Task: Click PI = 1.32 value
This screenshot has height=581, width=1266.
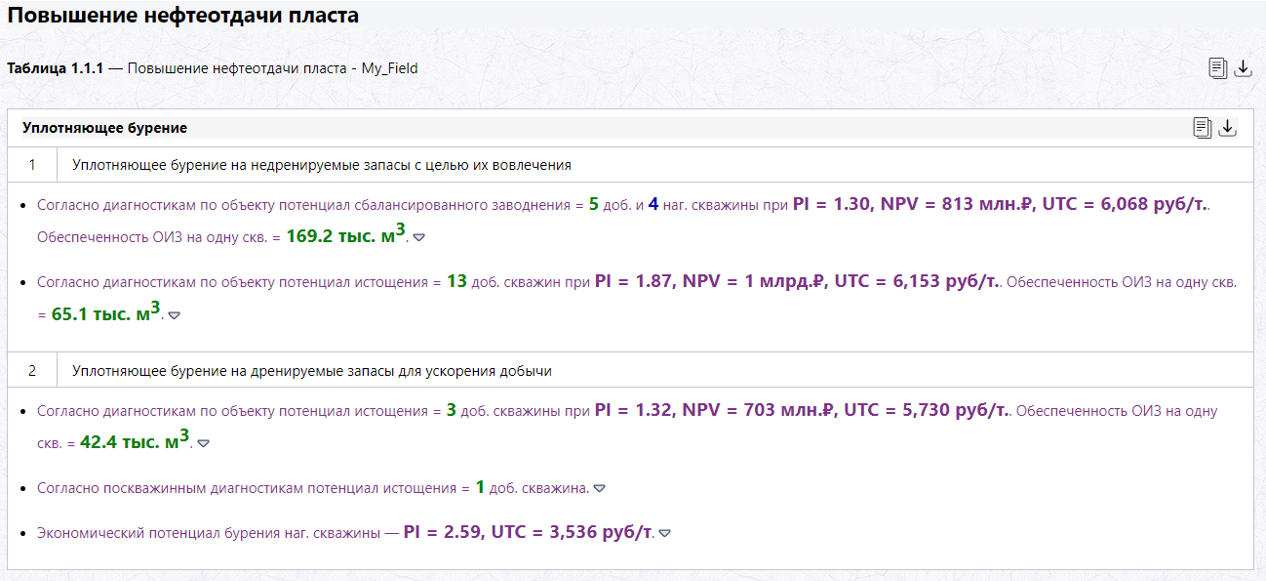Action: click(634, 410)
